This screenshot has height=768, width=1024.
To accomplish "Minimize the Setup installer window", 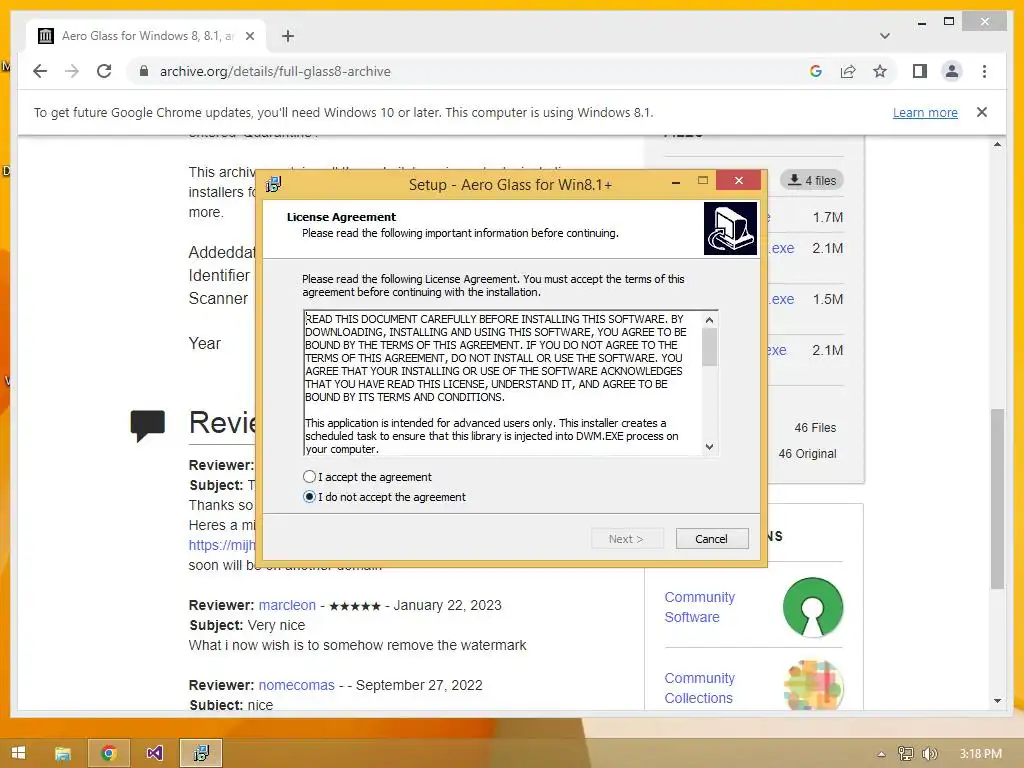I will [676, 182].
